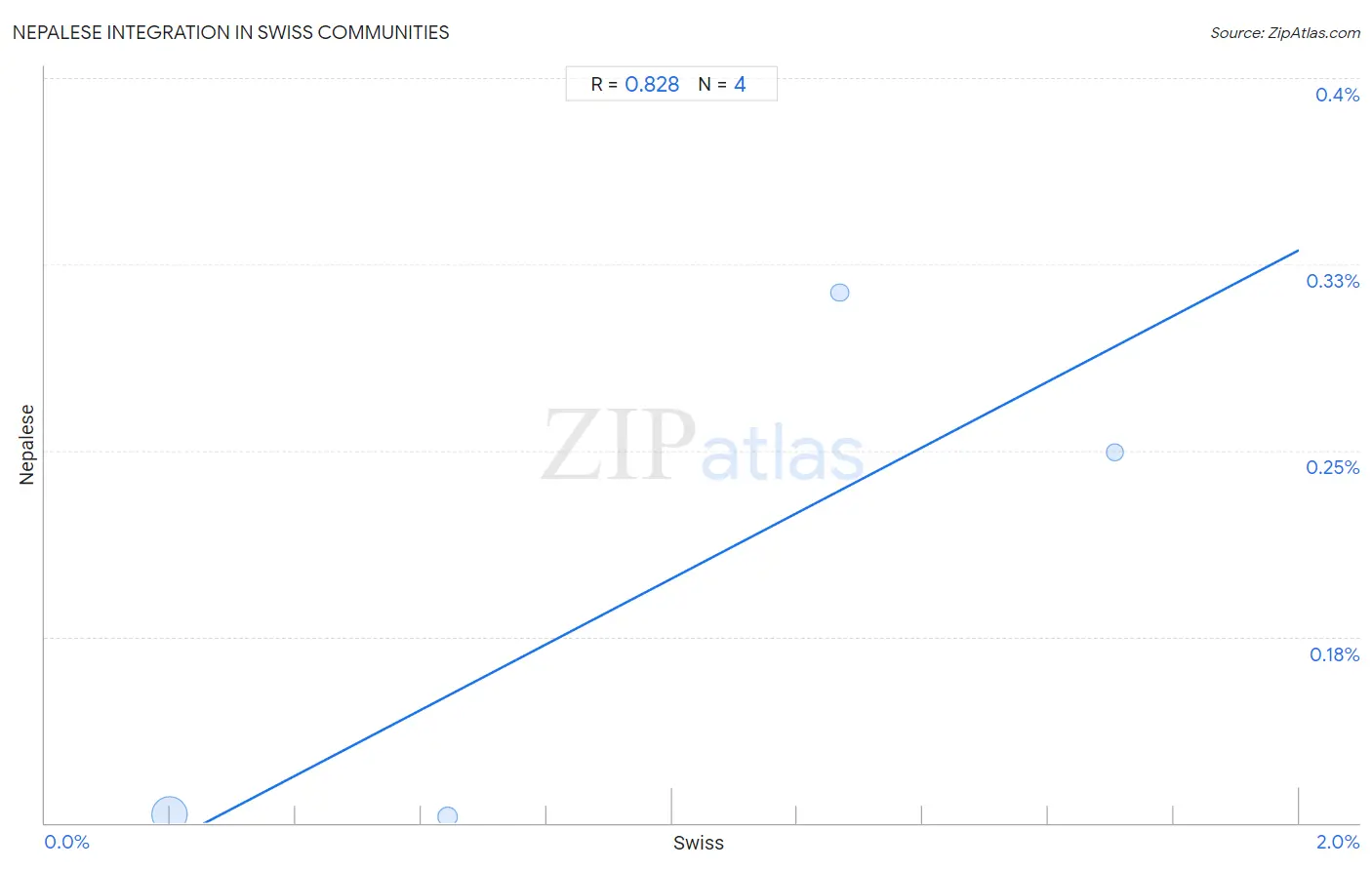The height and width of the screenshot is (870, 1372).
Task: Click the 0.18% y-axis tick label
Action: pos(1334,654)
